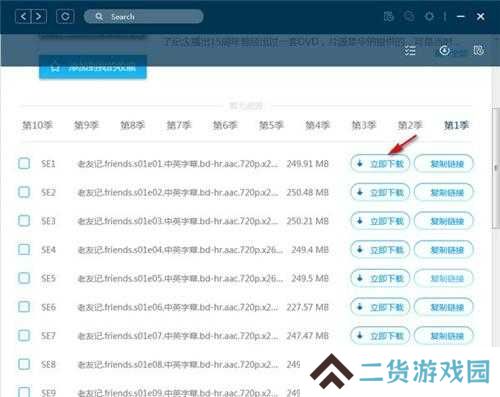Click the file name friends.s01e09 in SE9 row
This screenshot has height=397, width=500.
[178, 393]
